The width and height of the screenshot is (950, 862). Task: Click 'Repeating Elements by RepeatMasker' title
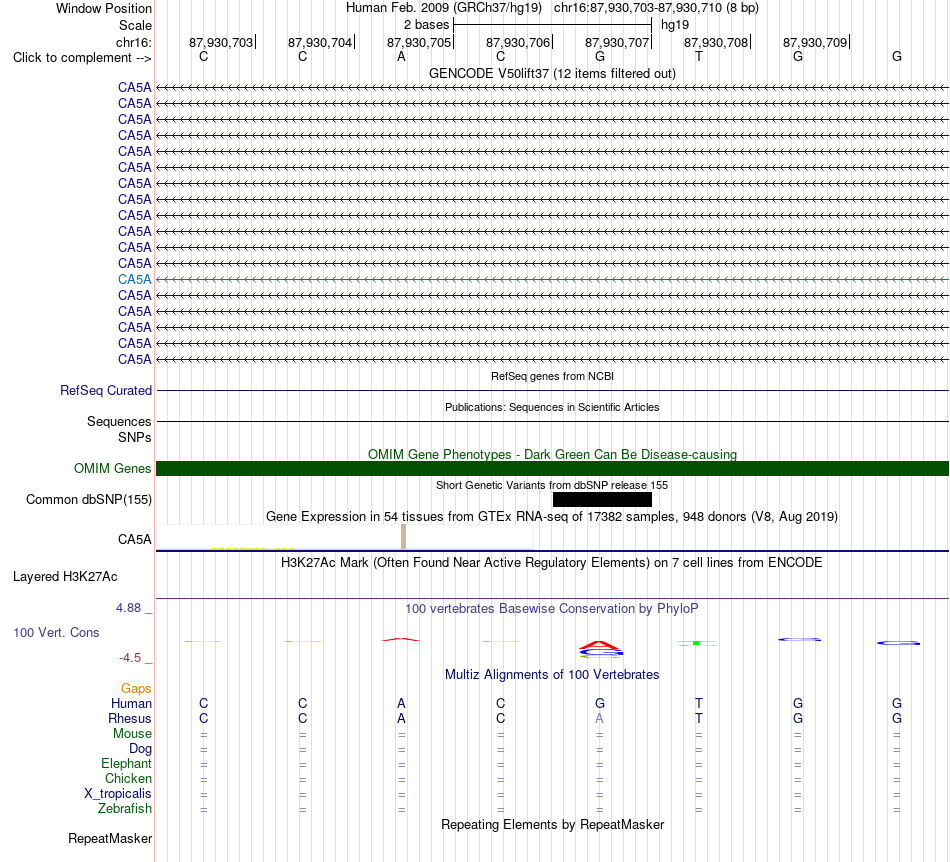click(552, 824)
